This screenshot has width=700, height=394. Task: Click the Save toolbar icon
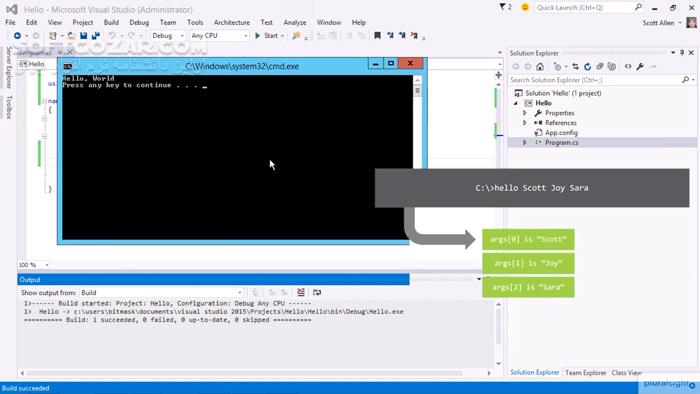click(83, 36)
